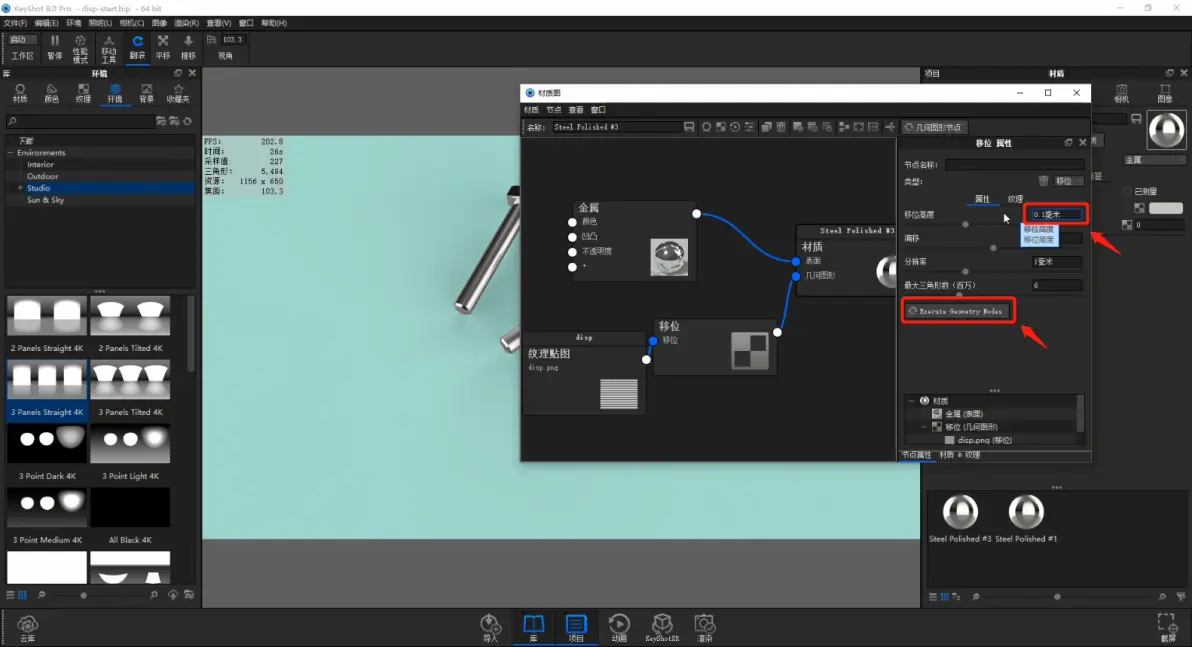
Task: Choose the 3 Panels Tilted 4K environment
Action: 130,380
